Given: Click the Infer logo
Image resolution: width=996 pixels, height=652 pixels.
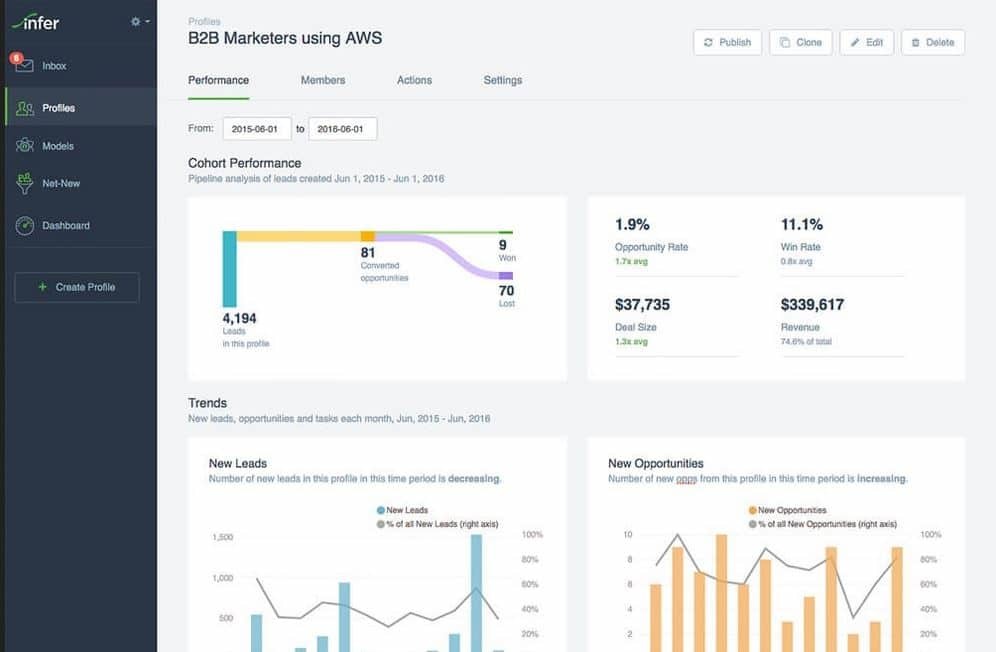Looking at the screenshot, I should [x=38, y=21].
